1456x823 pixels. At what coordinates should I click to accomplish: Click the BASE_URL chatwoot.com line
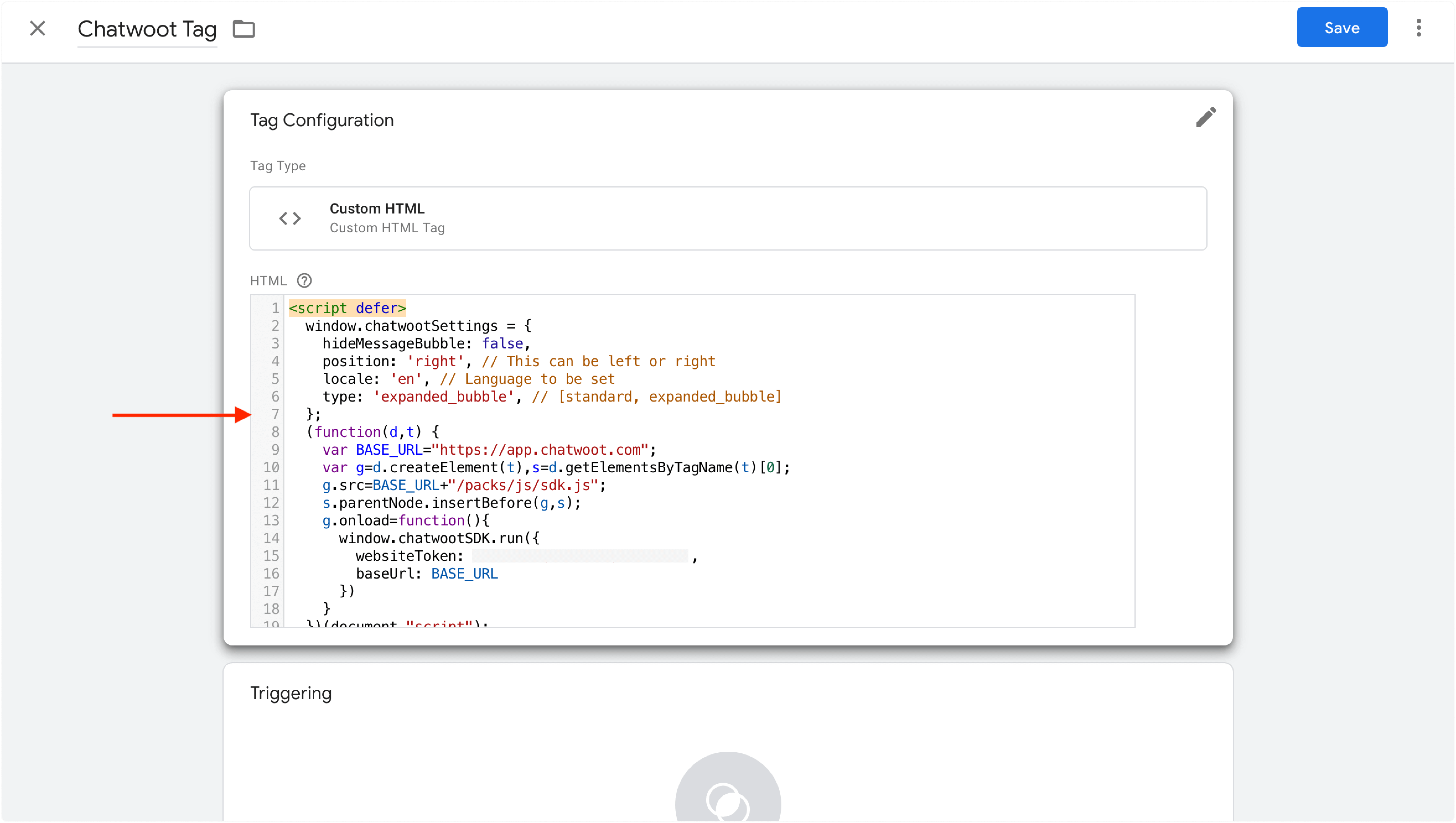489,449
